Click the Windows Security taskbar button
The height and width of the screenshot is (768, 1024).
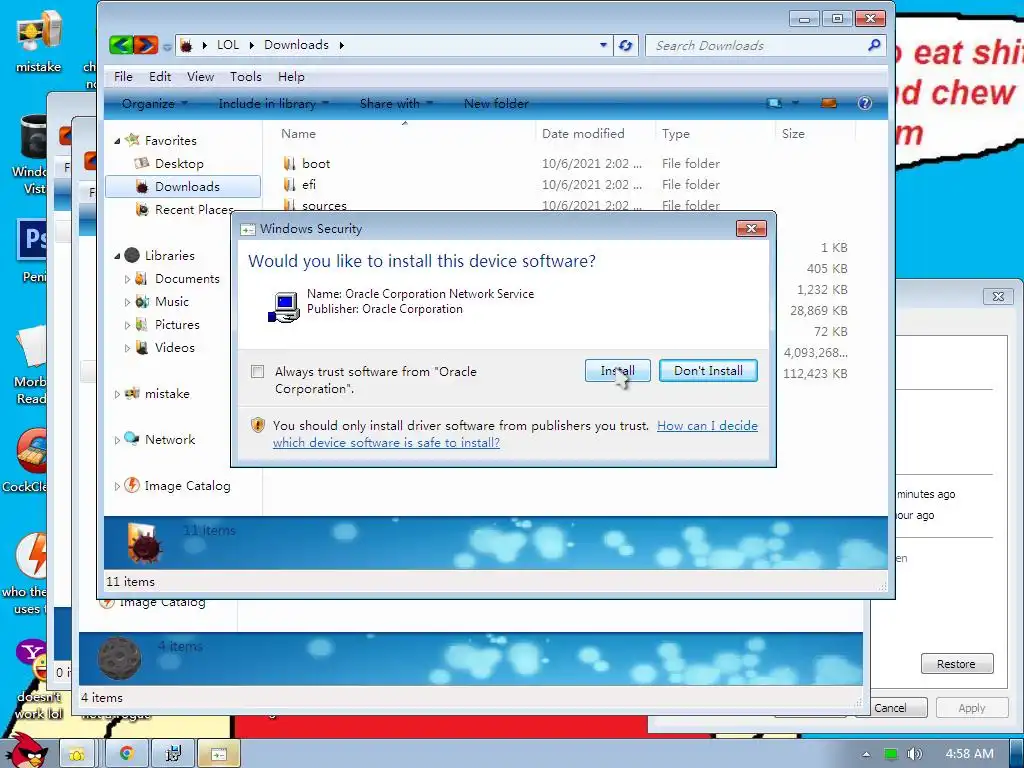tap(219, 754)
